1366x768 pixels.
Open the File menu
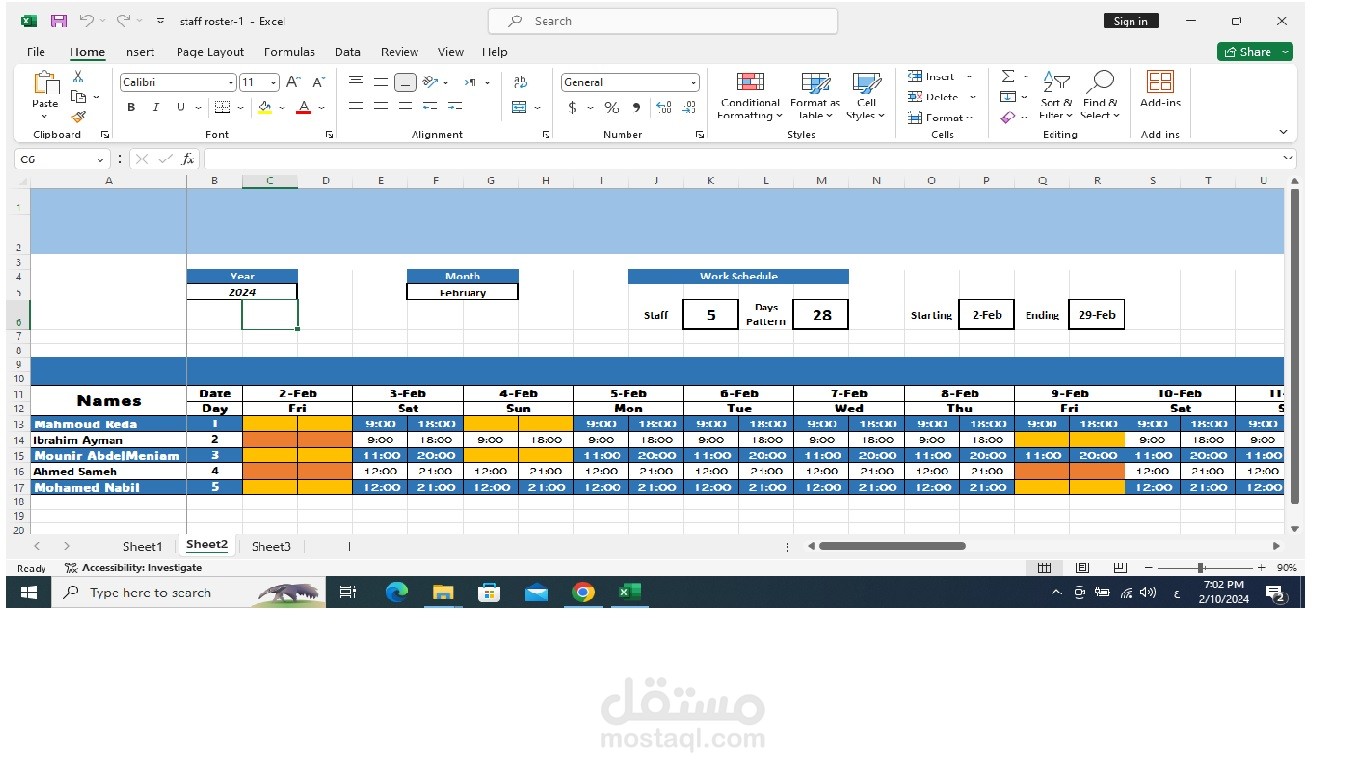tap(36, 52)
